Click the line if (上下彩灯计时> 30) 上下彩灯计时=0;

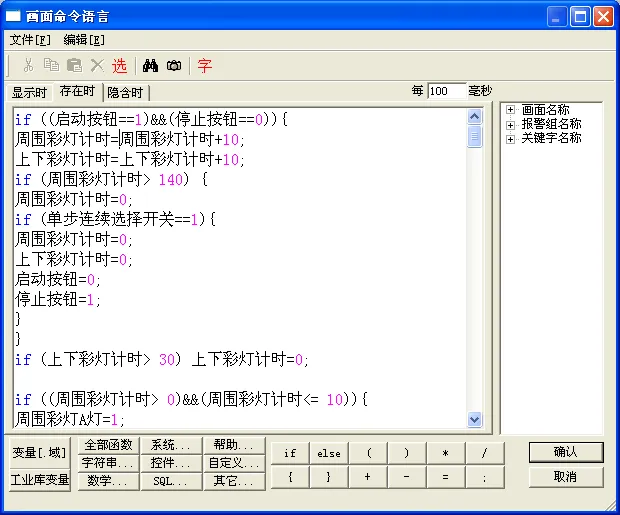pyautogui.click(x=161, y=360)
